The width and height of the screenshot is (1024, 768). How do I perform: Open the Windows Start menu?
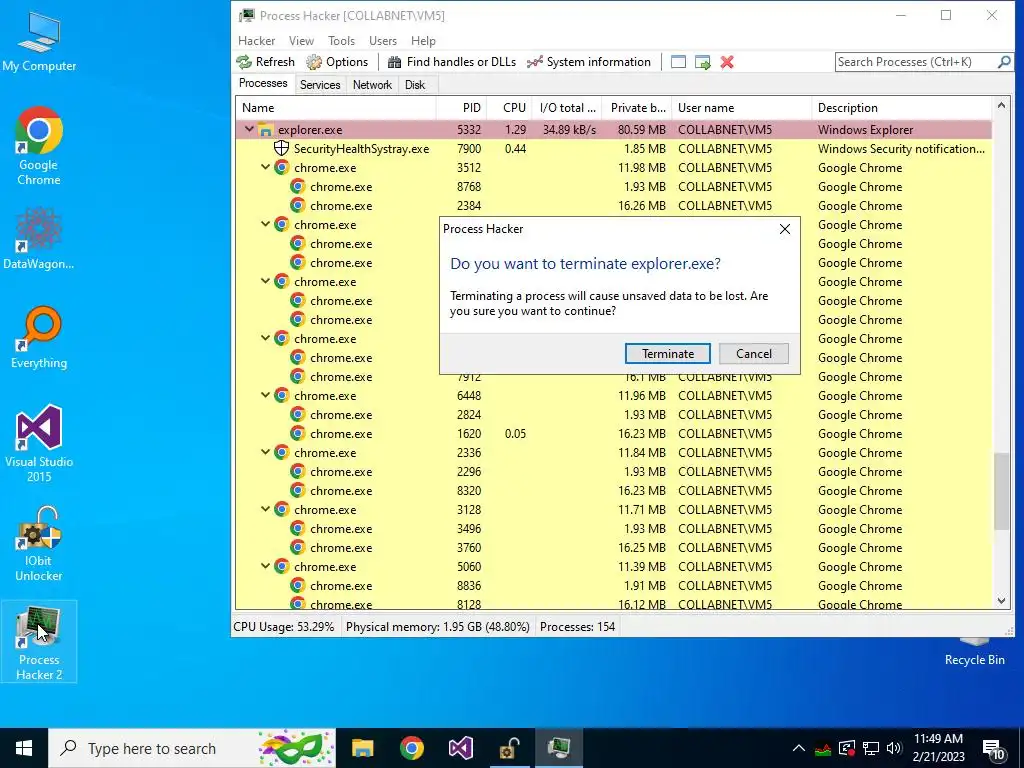pos(24,748)
